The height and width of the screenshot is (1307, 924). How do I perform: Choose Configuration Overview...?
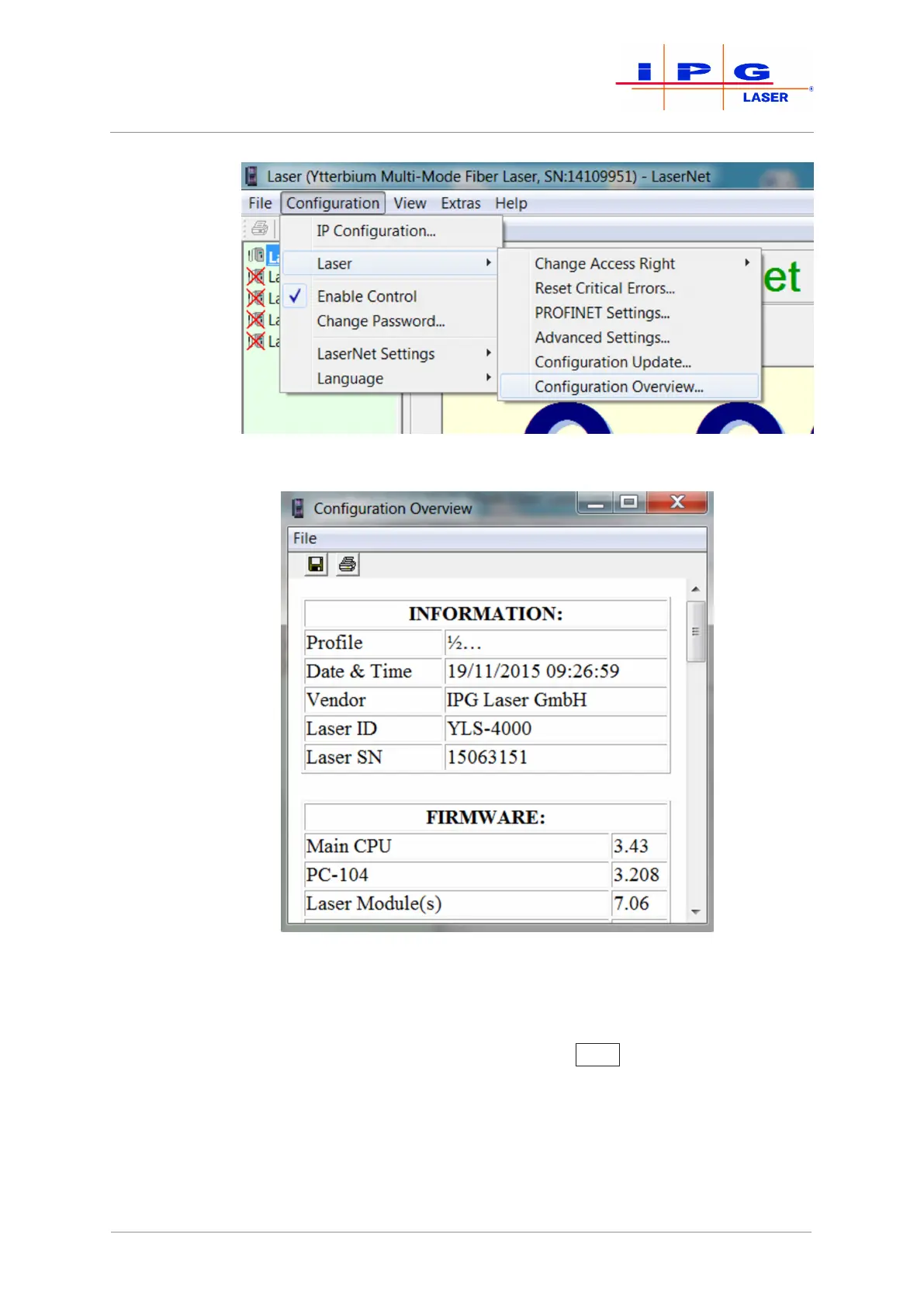coord(629,387)
